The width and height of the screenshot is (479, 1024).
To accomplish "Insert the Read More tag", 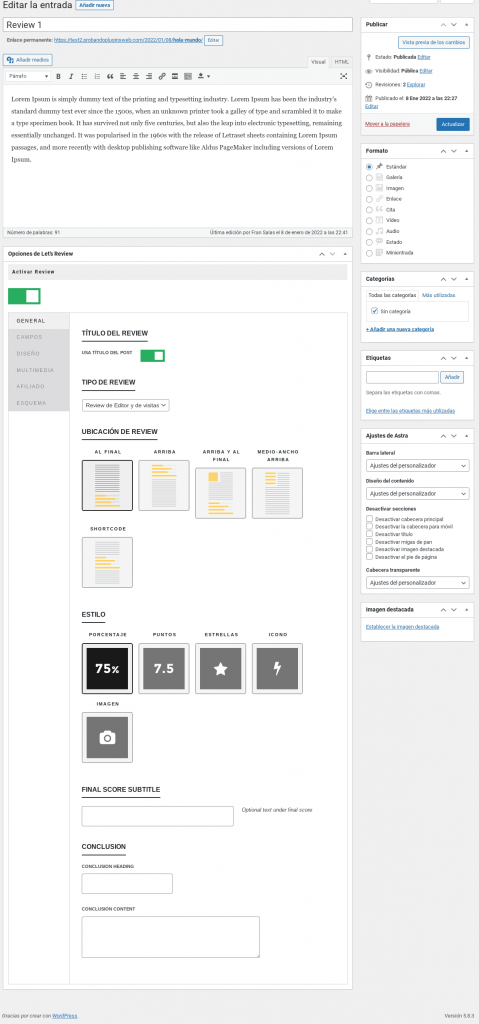I will [x=175, y=76].
